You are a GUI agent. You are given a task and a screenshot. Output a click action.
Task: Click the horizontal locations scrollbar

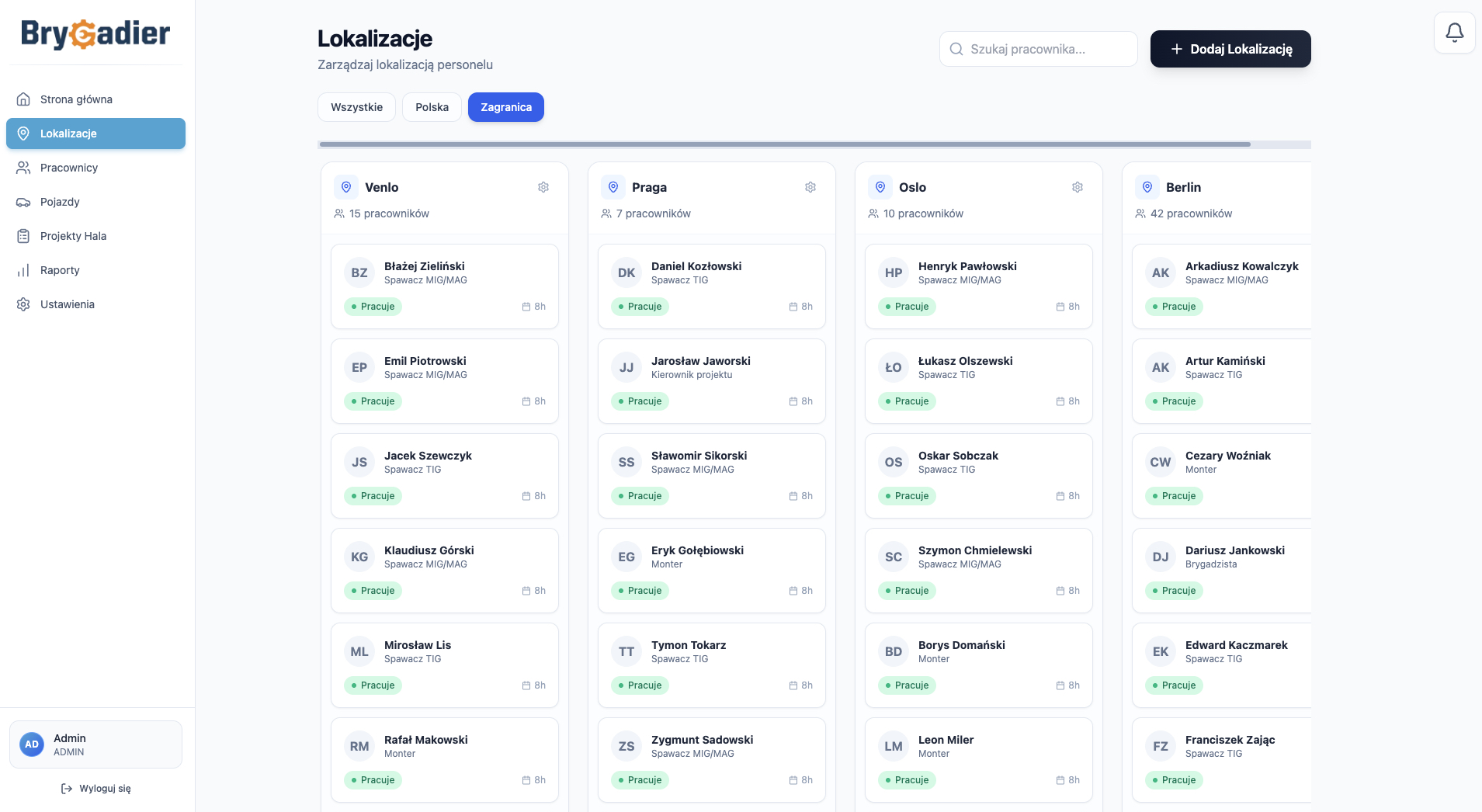(785, 144)
